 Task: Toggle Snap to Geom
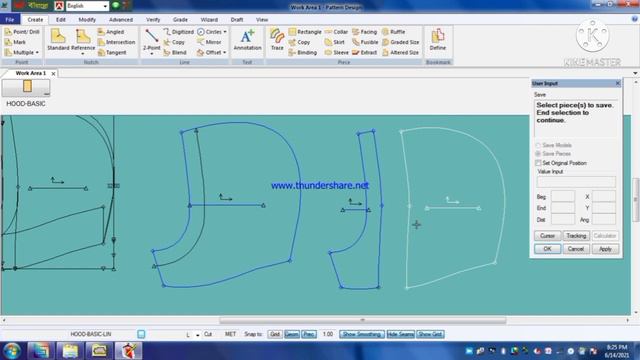tap(291, 334)
